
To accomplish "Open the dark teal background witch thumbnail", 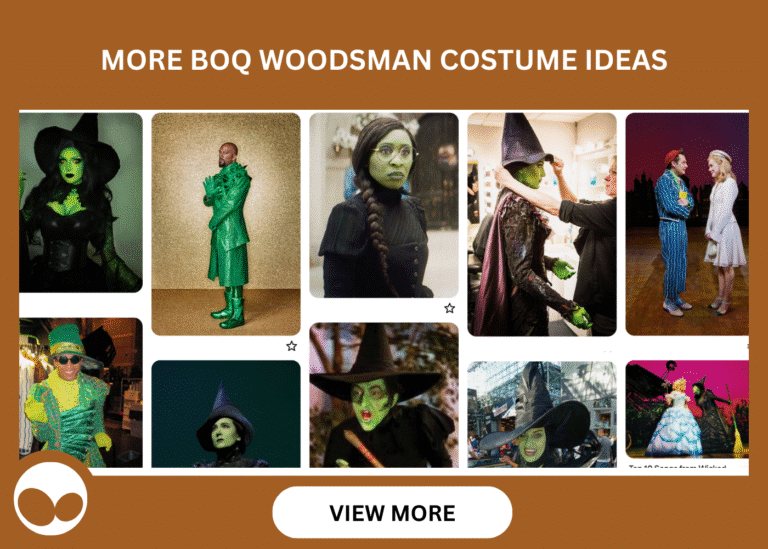I will (x=226, y=414).
